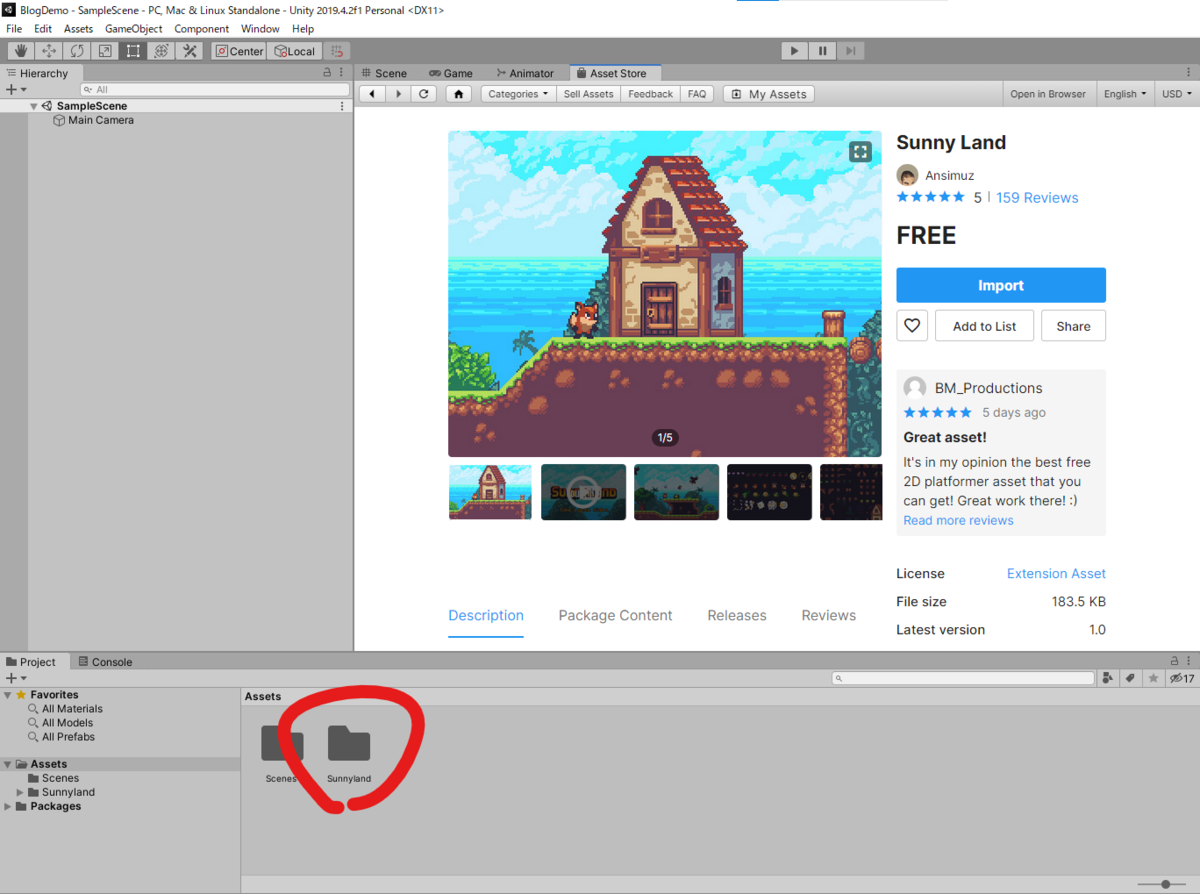Open Ansimuz publisher profile
This screenshot has height=894, width=1200.
coord(951,176)
